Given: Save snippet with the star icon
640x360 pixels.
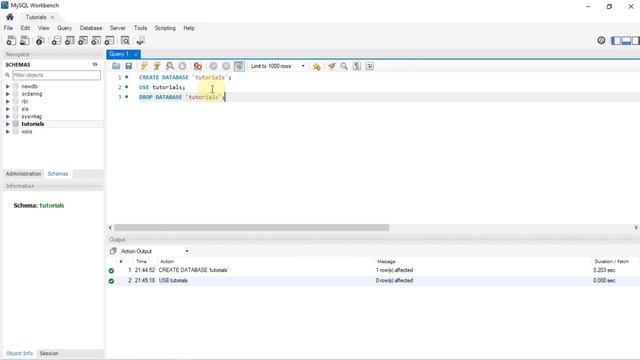Looking at the screenshot, I should click(316, 66).
